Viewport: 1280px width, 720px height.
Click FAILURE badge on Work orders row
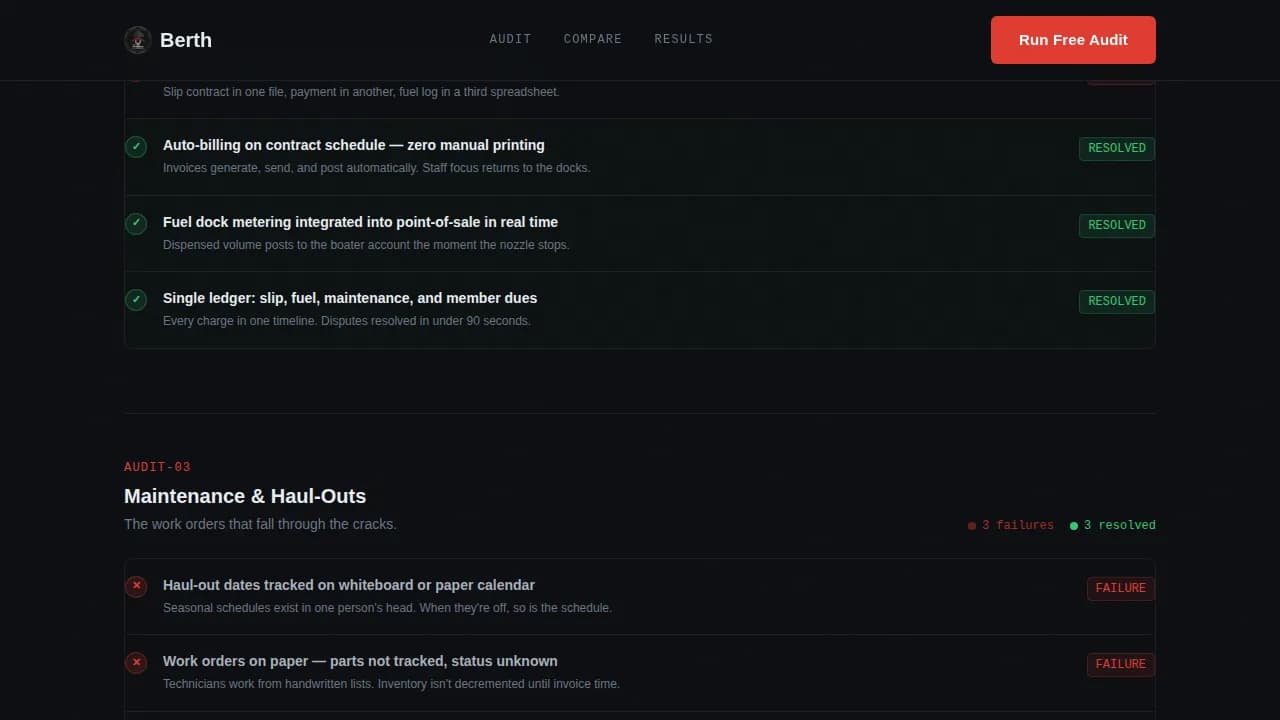coord(1120,664)
